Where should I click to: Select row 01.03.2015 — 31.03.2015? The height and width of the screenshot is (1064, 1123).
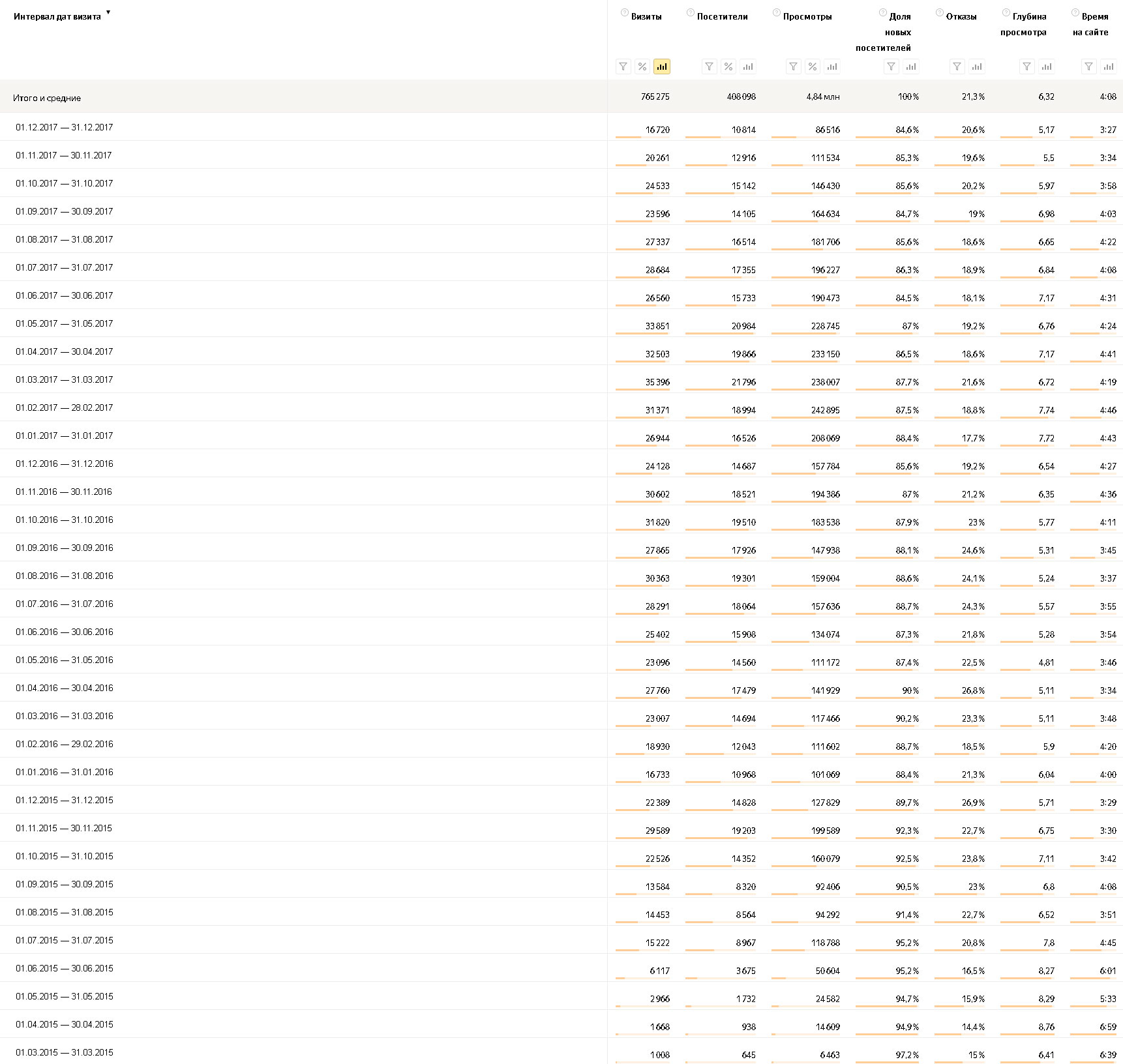coord(65,1052)
